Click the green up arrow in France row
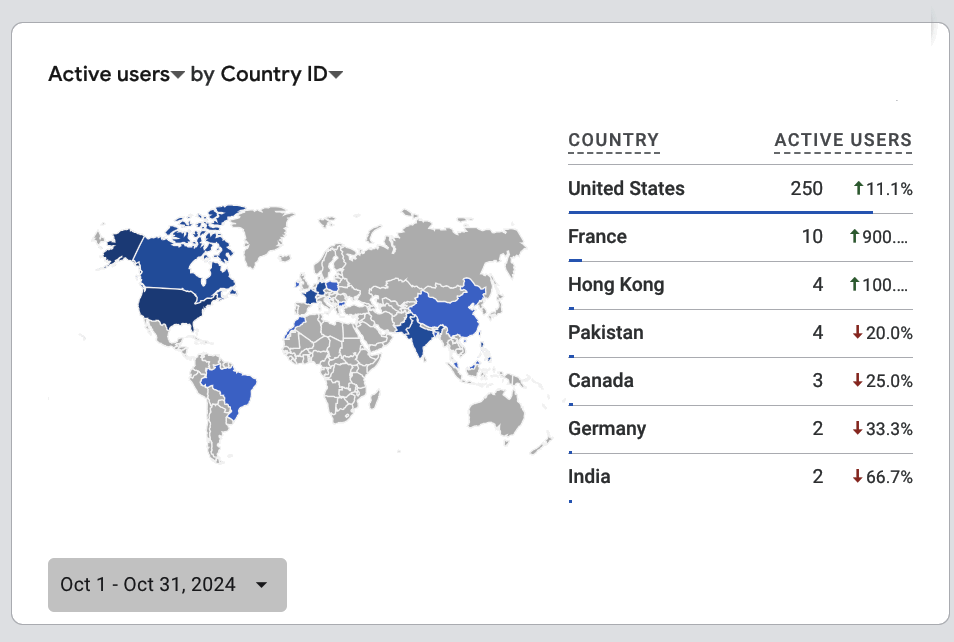Viewport: 954px width, 642px height. (854, 237)
